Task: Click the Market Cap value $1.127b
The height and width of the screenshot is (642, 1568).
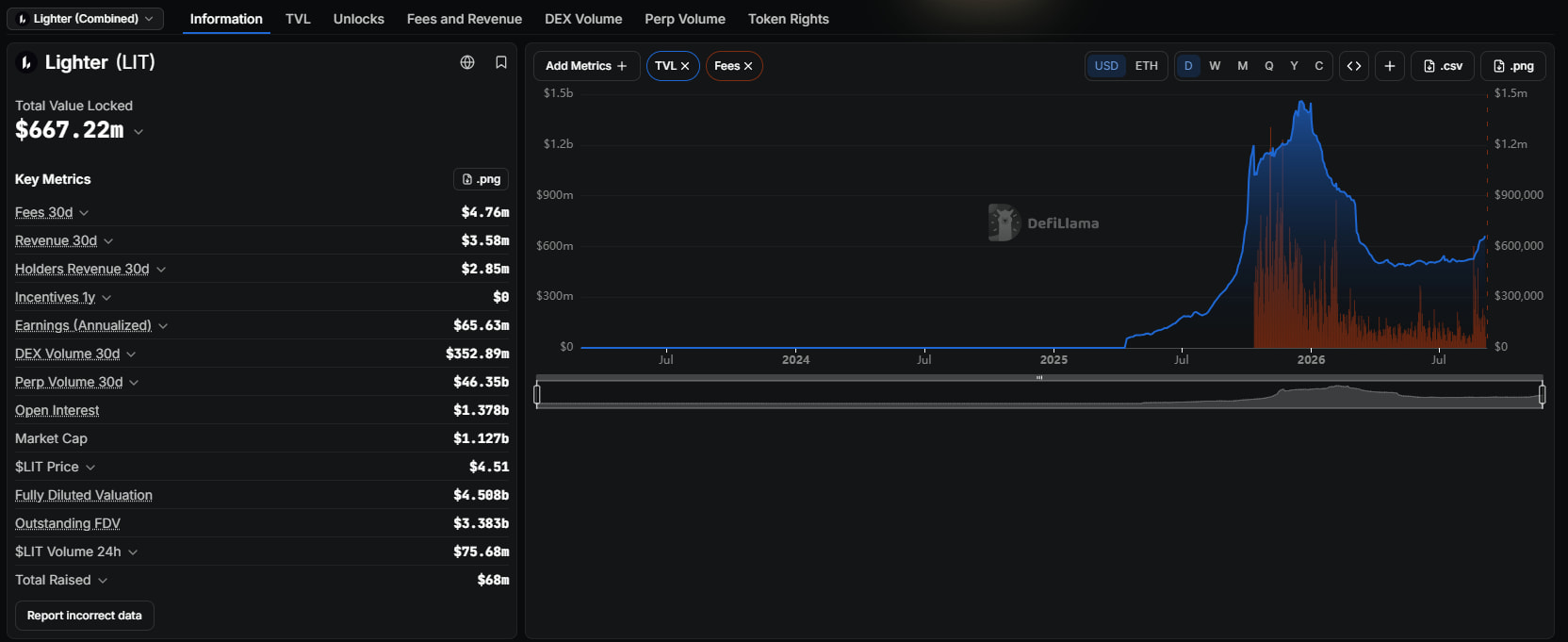Action: point(482,438)
